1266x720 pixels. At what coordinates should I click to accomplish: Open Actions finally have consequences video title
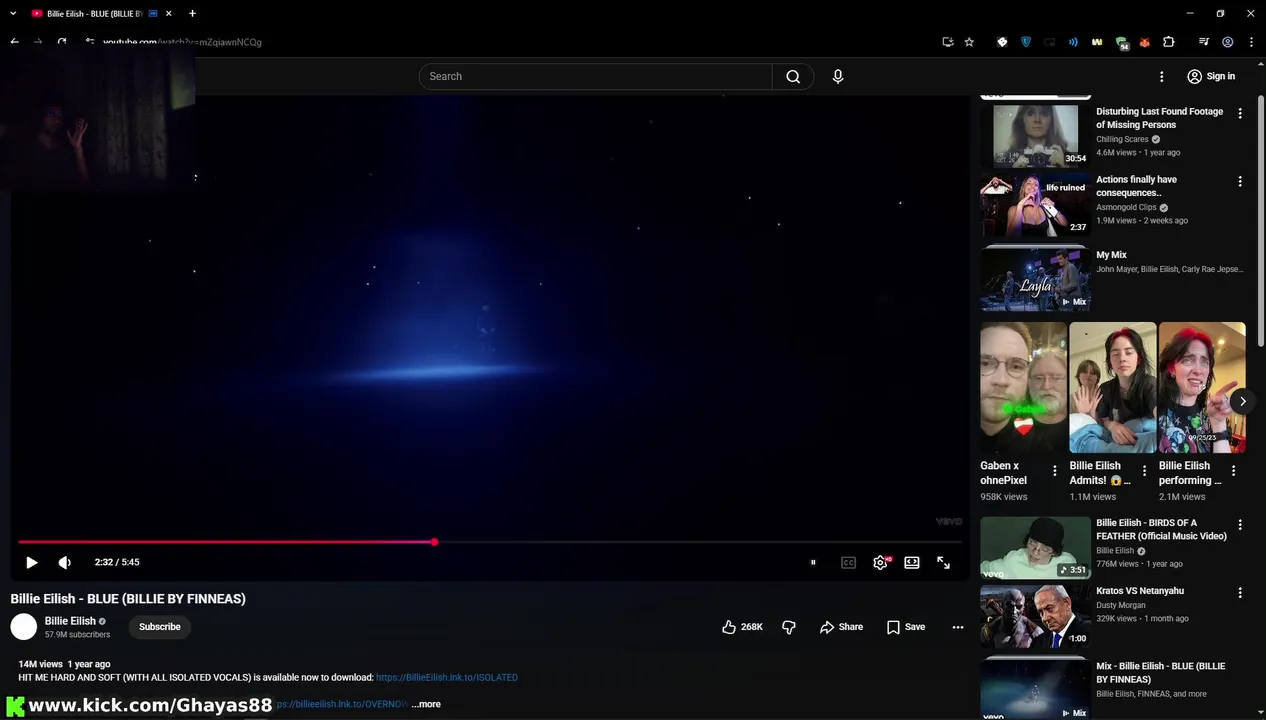1136,186
